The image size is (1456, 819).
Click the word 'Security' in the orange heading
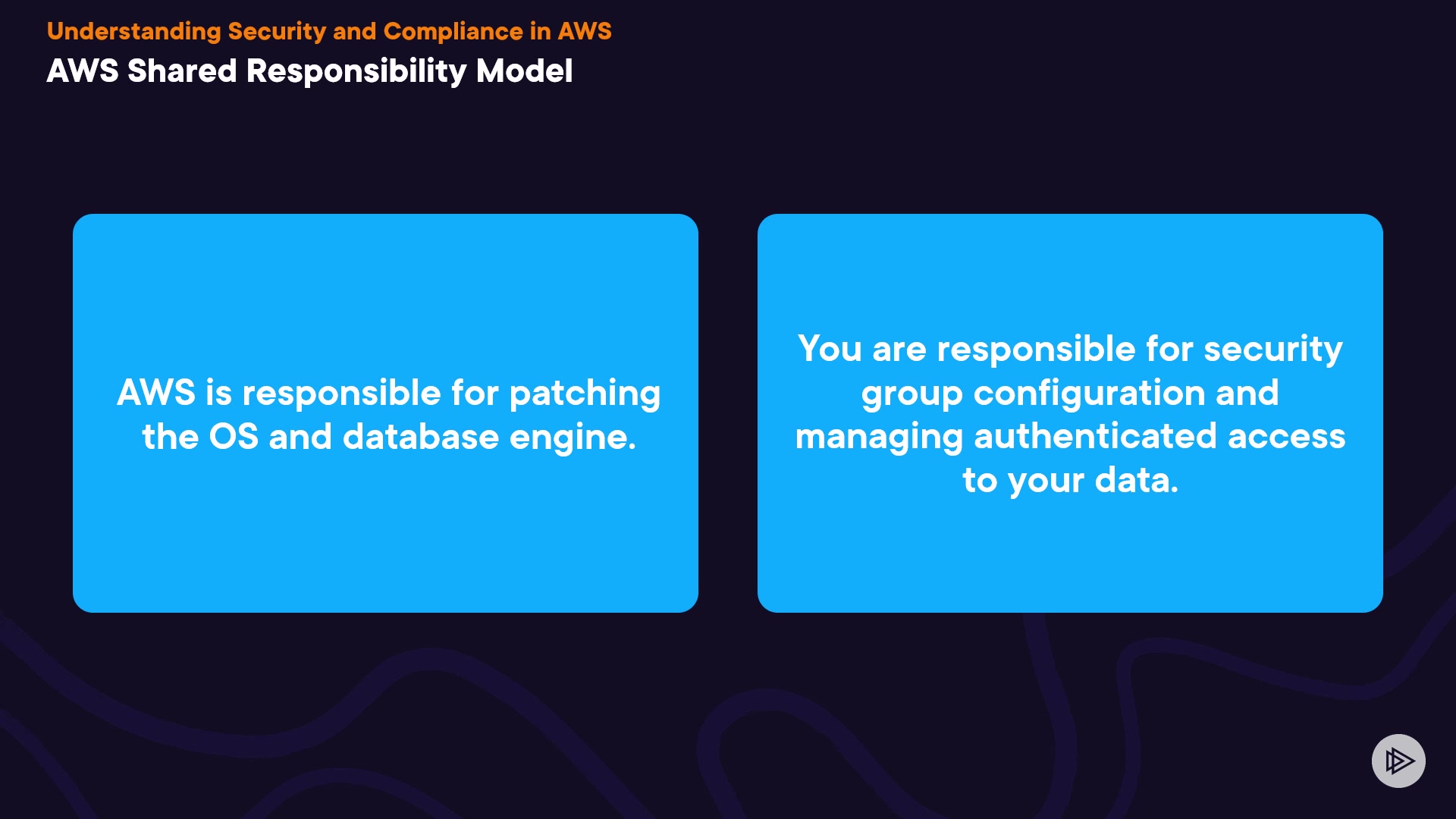[277, 31]
